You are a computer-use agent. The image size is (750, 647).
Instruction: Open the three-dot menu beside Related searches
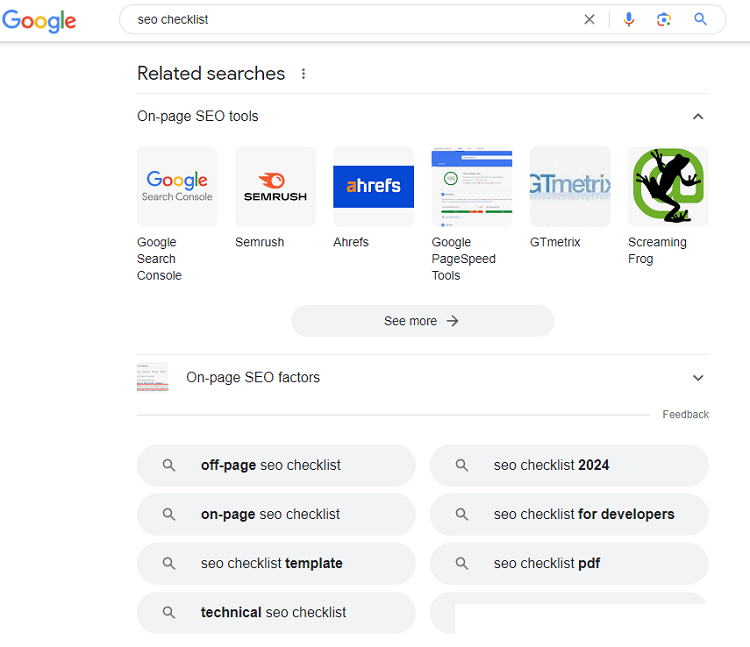[x=303, y=74]
